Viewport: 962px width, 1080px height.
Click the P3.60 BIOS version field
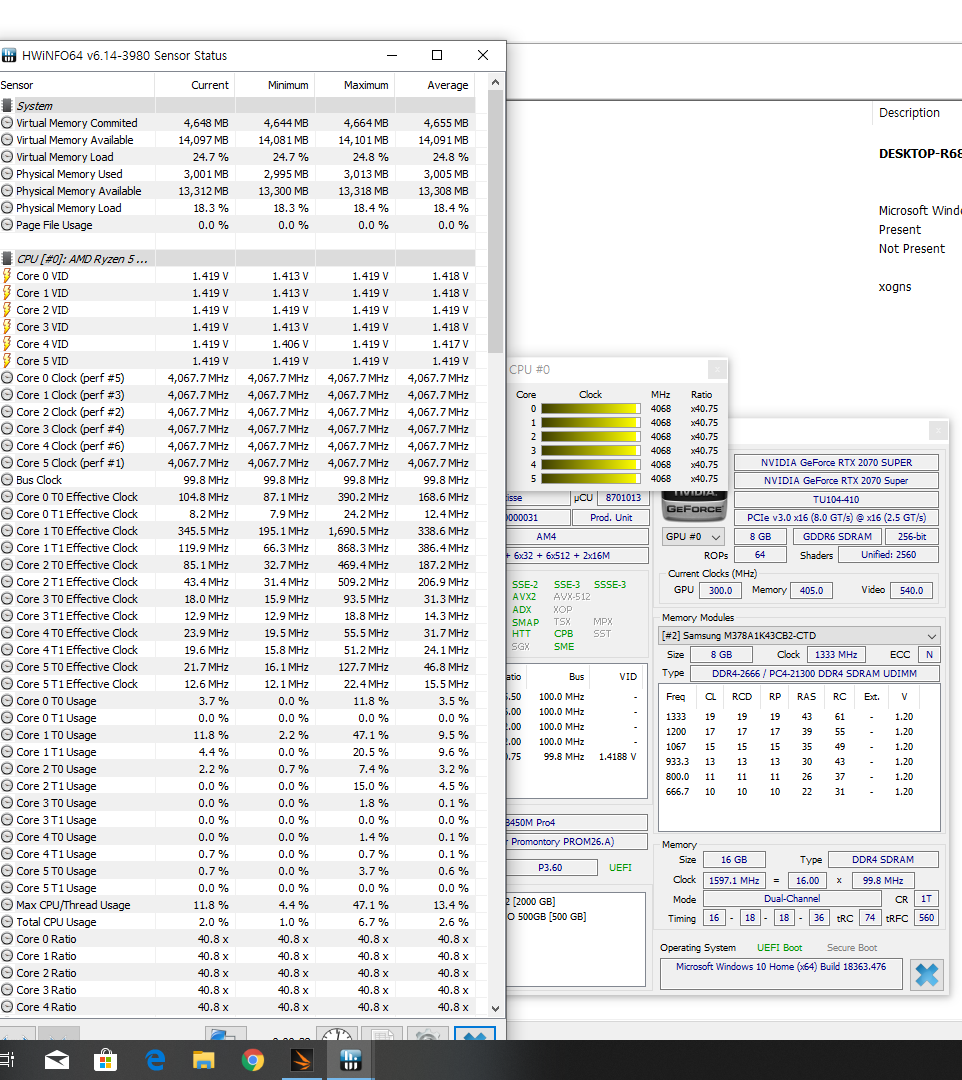tap(551, 868)
